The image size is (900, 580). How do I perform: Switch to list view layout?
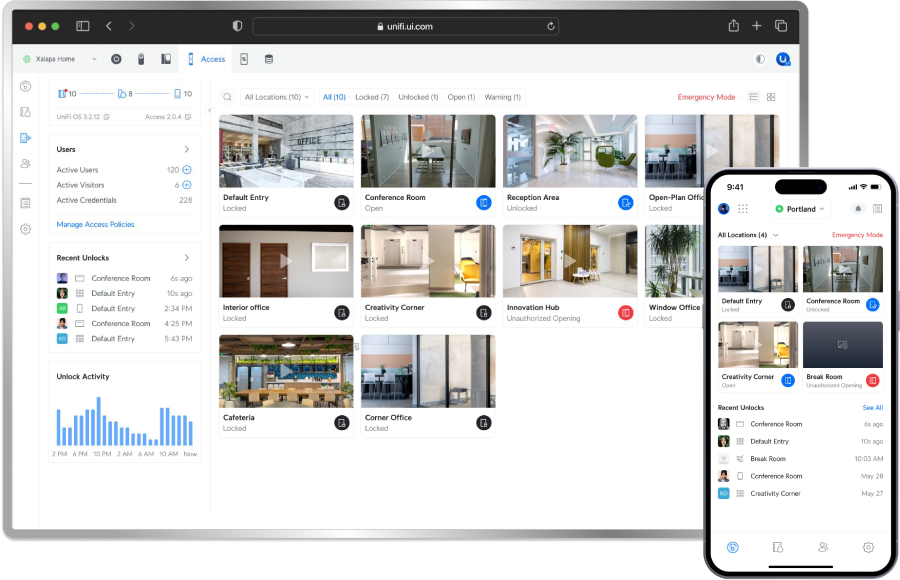(753, 97)
